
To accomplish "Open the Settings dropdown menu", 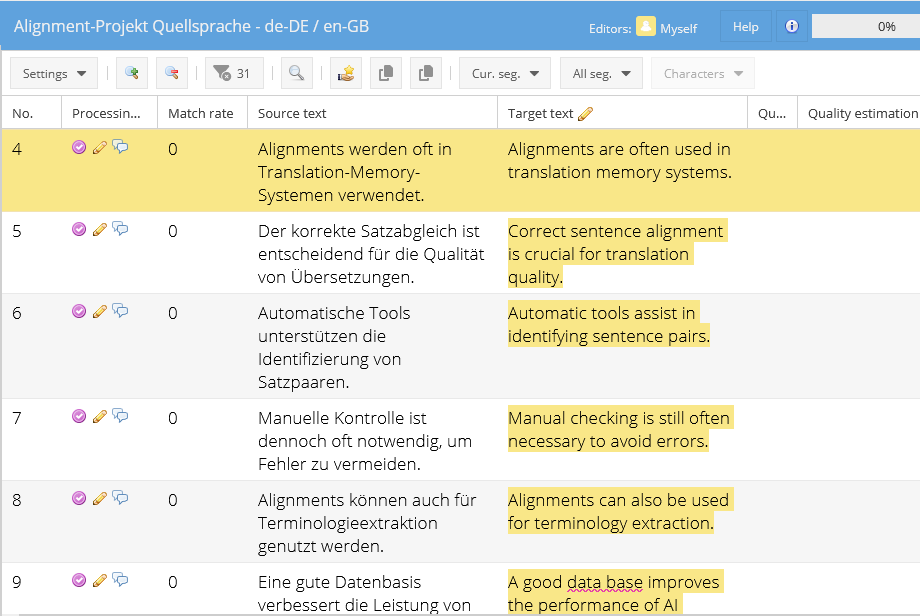I will tap(54, 74).
